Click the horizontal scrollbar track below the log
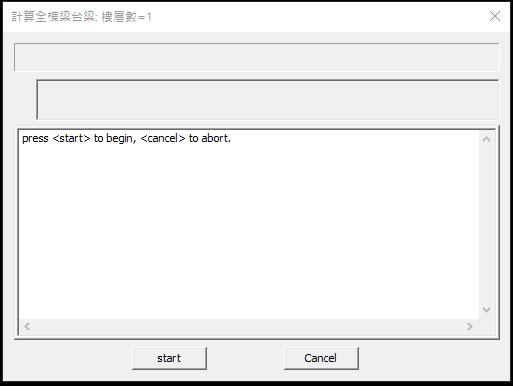Viewport: 513px width, 386px height. 248,327
